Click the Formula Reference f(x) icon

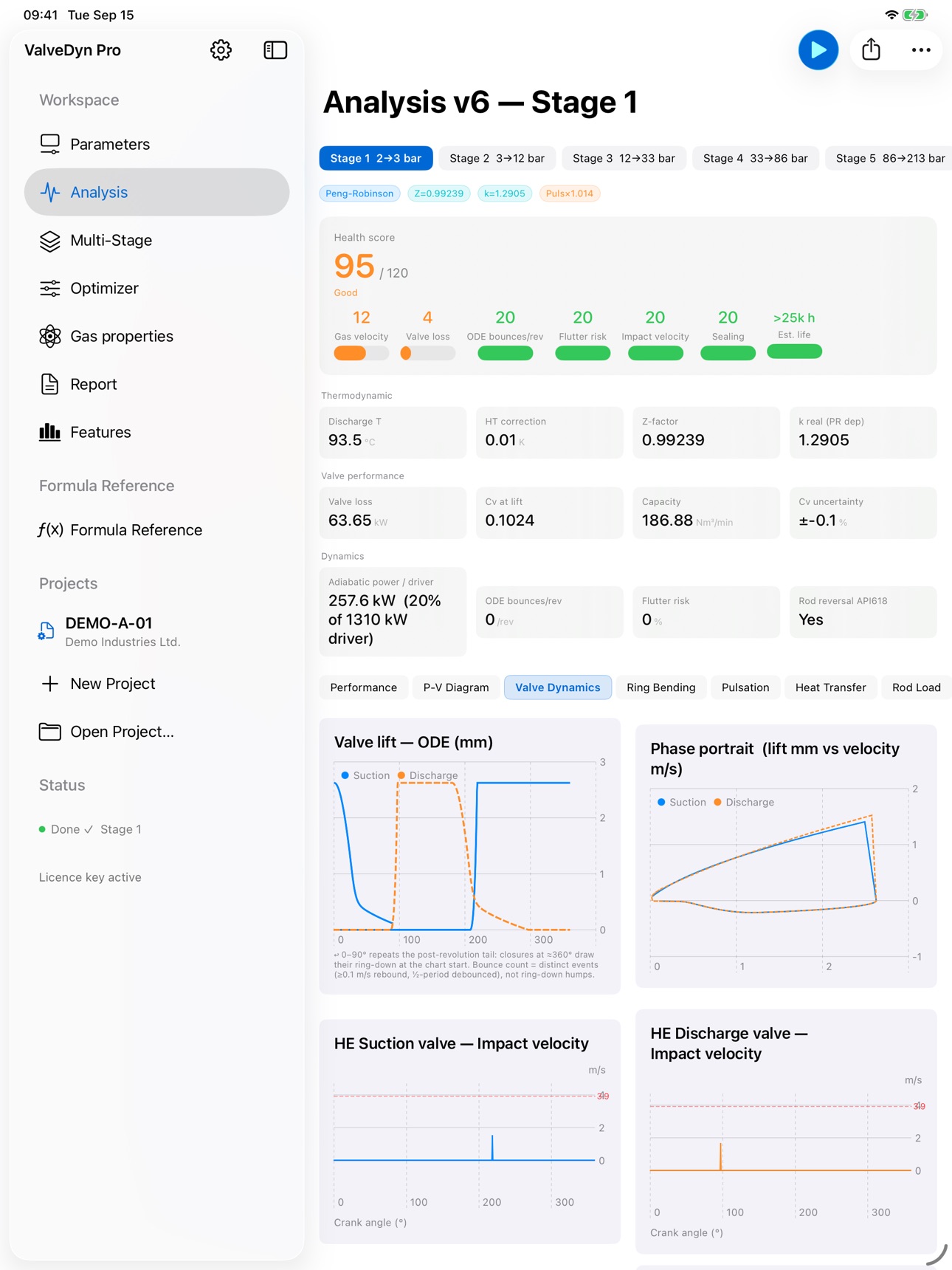coord(50,530)
